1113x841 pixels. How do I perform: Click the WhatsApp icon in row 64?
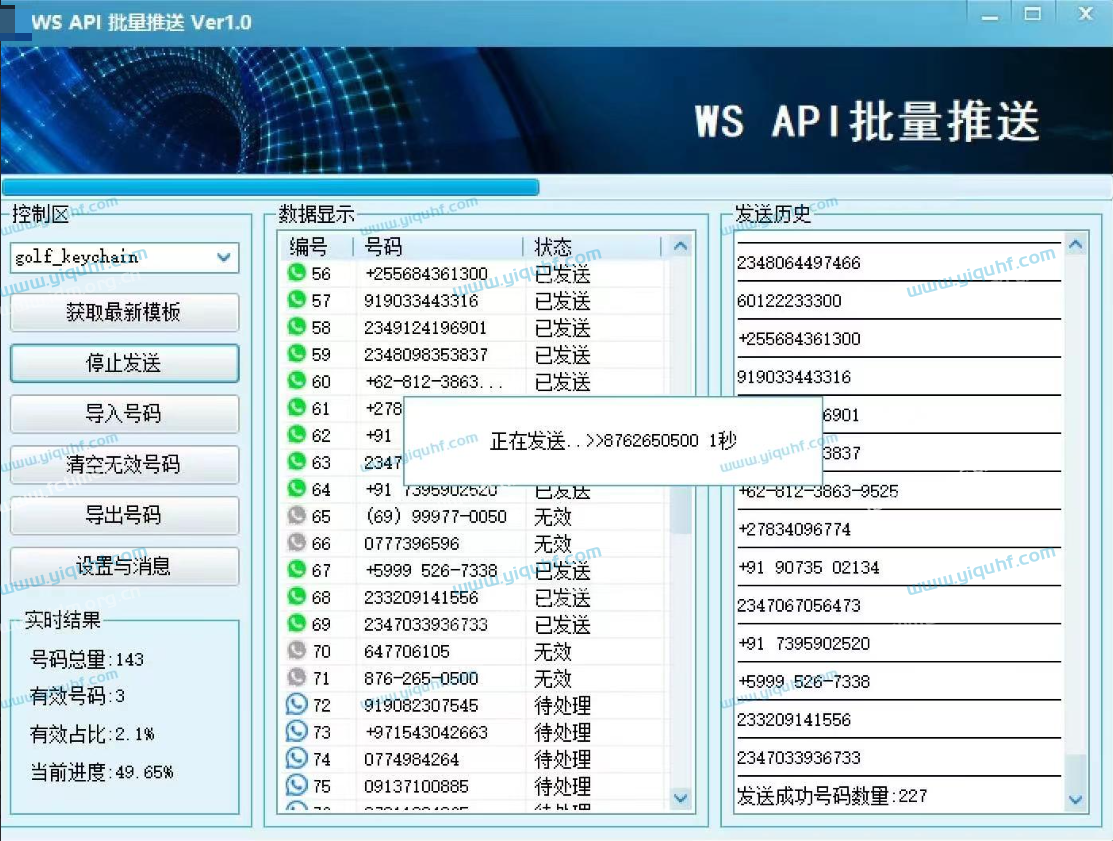(297, 488)
